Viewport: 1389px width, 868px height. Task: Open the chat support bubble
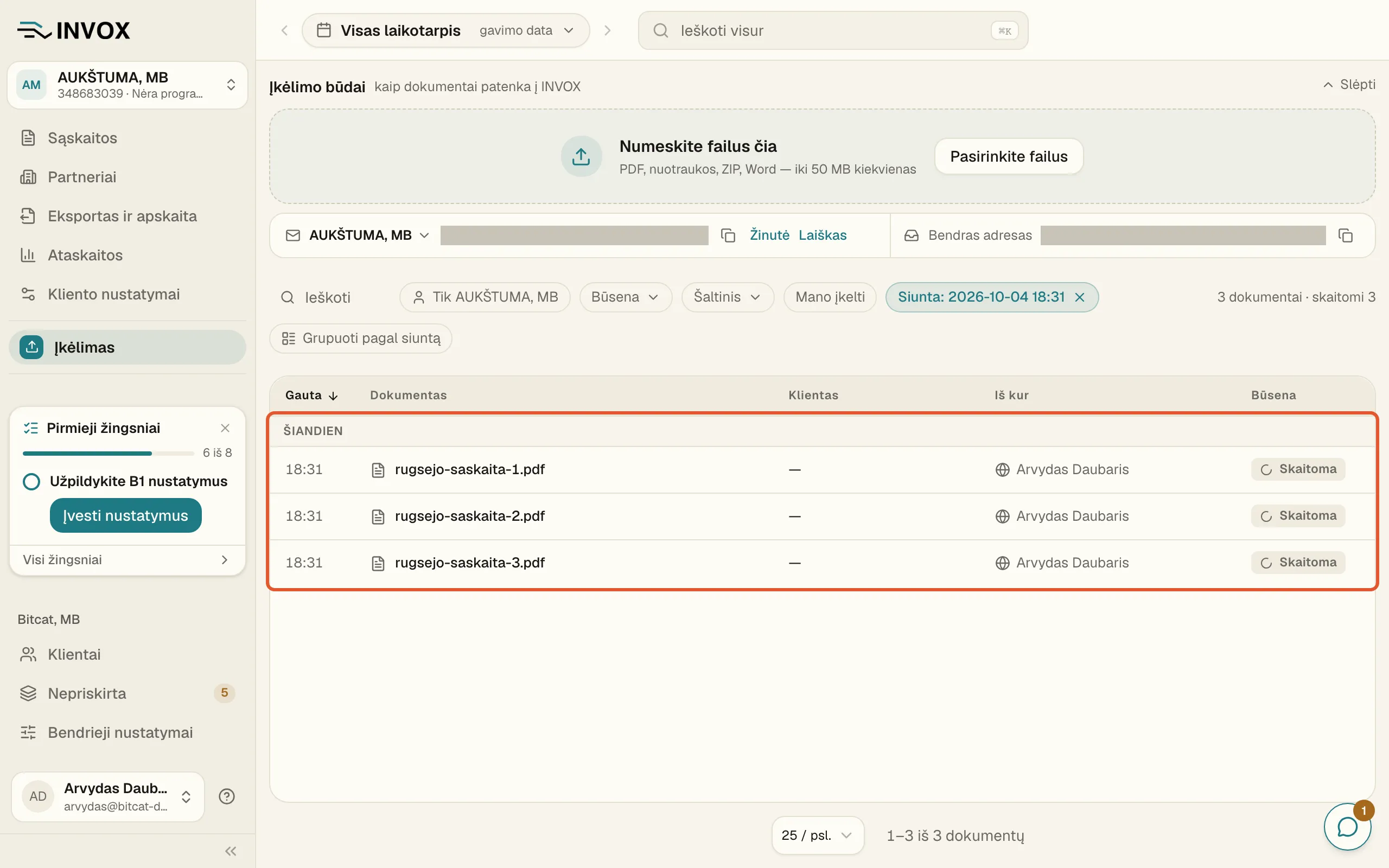tap(1347, 827)
